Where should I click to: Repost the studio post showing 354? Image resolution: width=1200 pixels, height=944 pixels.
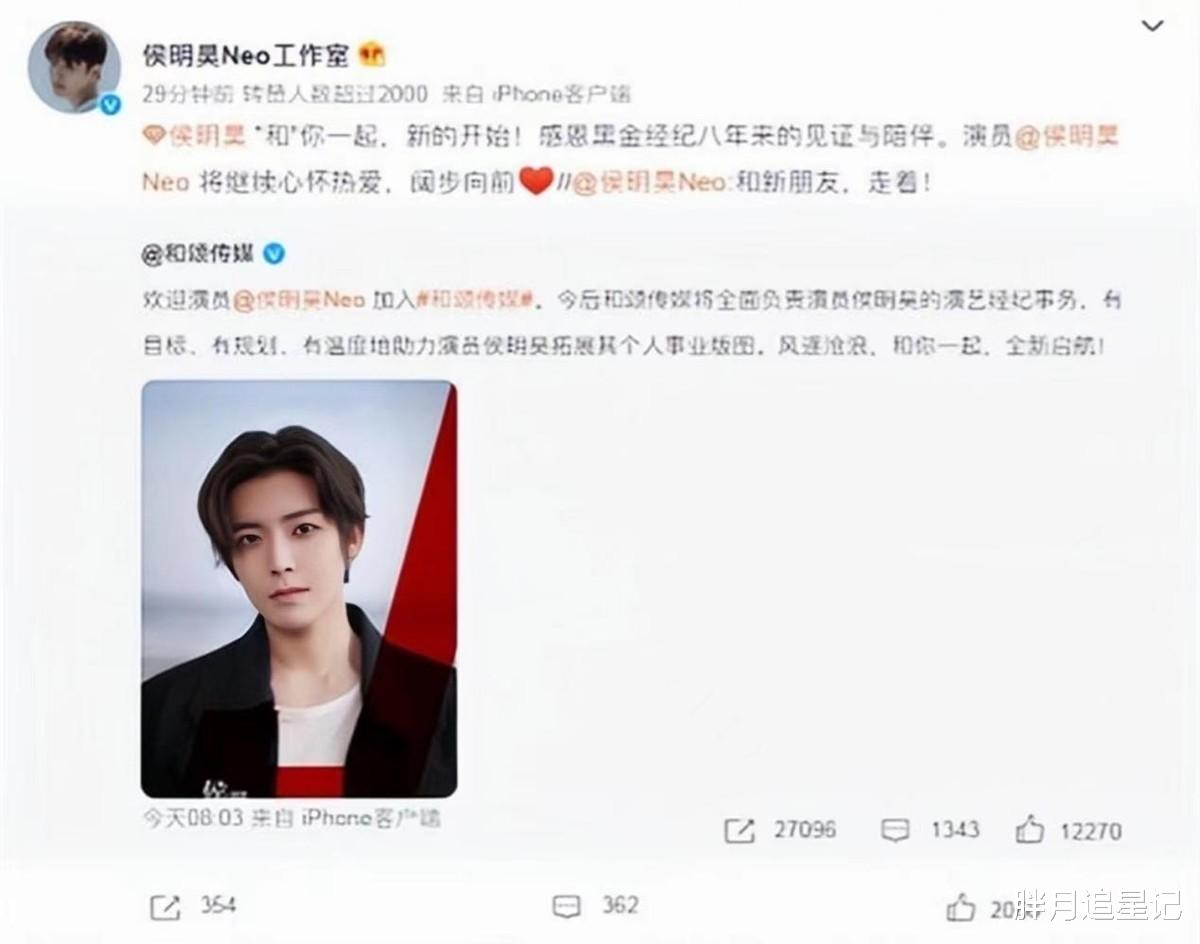click(x=192, y=906)
